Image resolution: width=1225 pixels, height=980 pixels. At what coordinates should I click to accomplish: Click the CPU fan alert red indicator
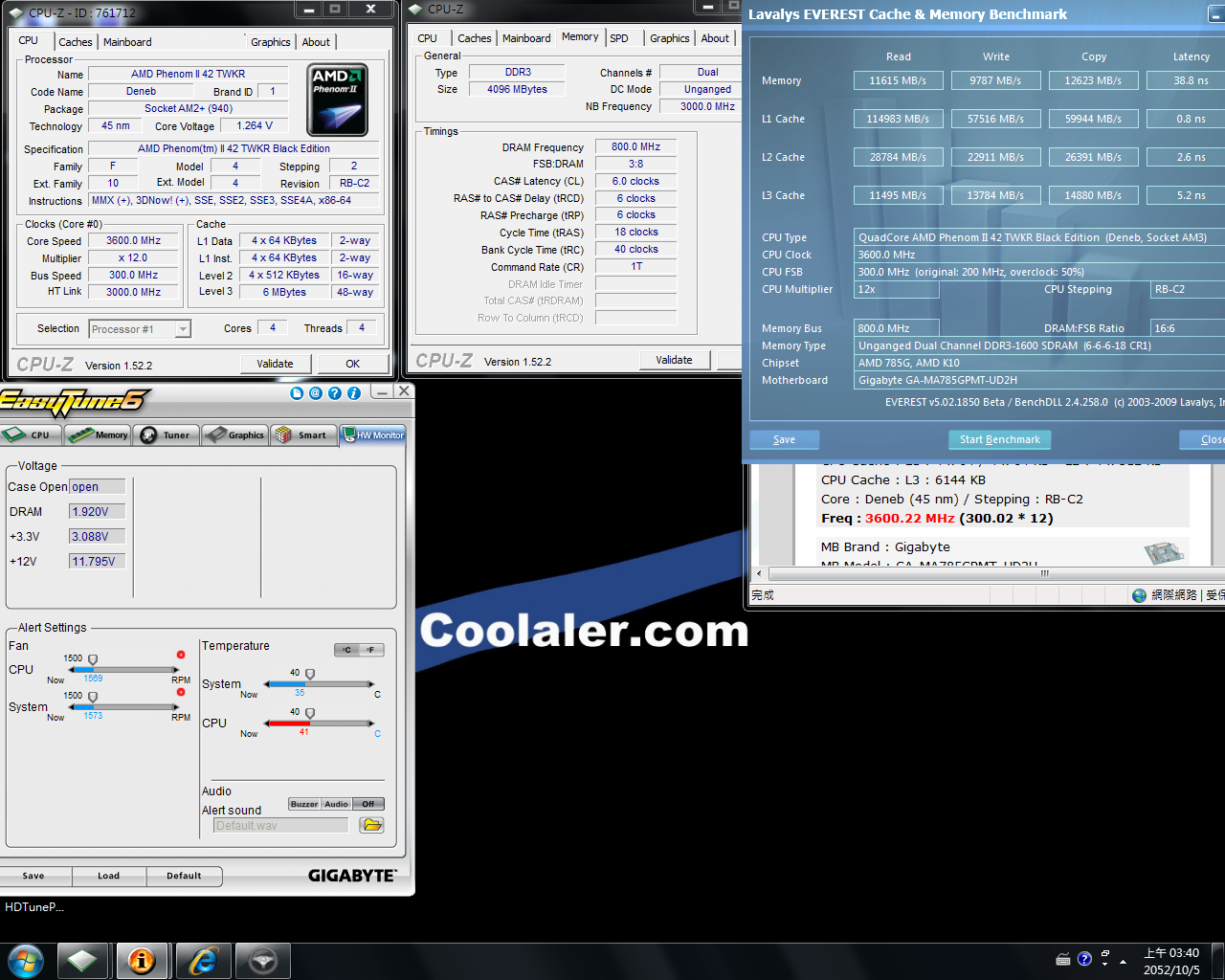(180, 656)
